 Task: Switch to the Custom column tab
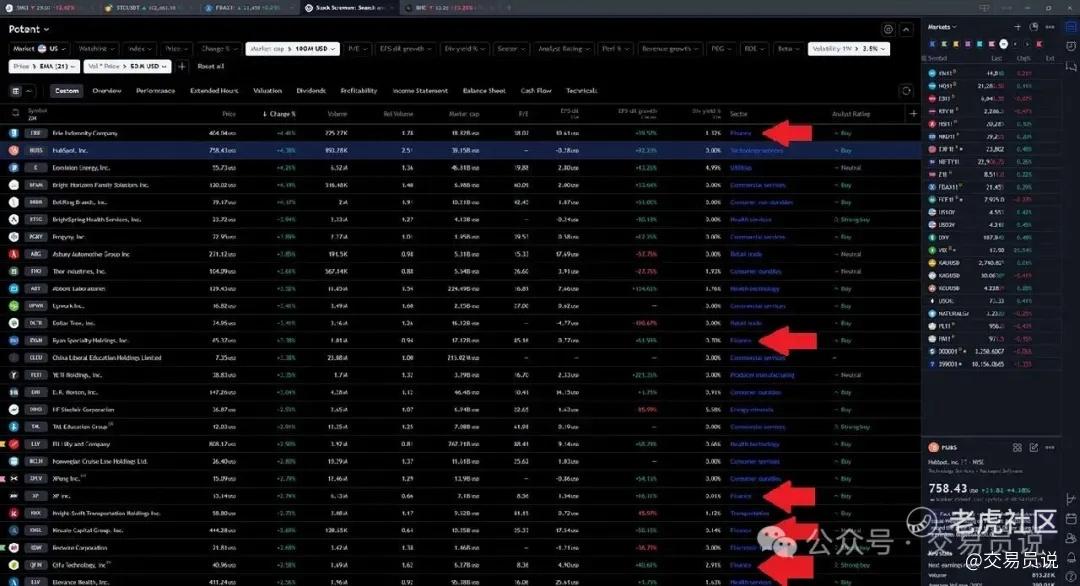click(67, 91)
